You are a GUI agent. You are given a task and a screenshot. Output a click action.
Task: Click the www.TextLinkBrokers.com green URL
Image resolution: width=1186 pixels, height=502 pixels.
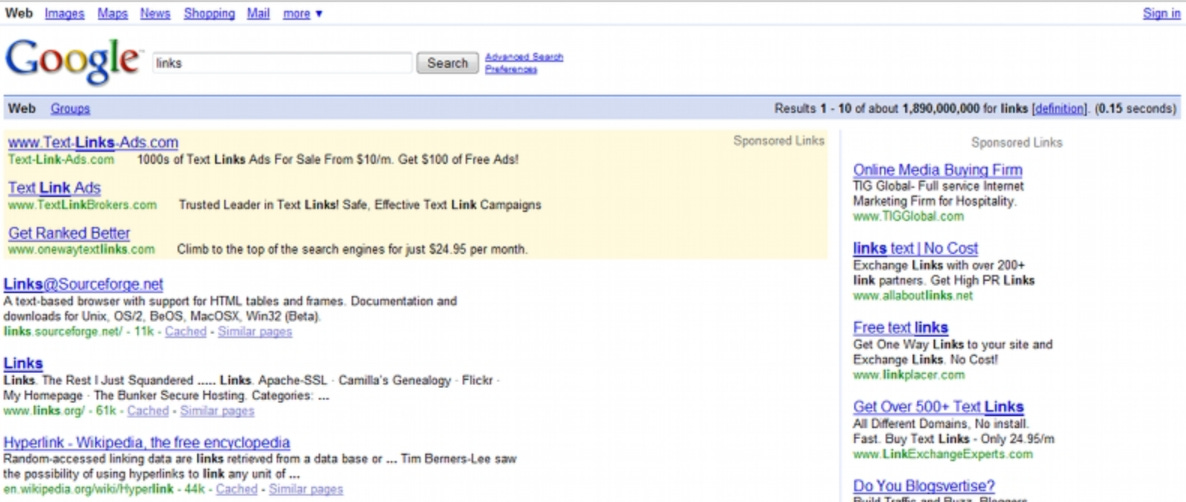tap(82, 205)
